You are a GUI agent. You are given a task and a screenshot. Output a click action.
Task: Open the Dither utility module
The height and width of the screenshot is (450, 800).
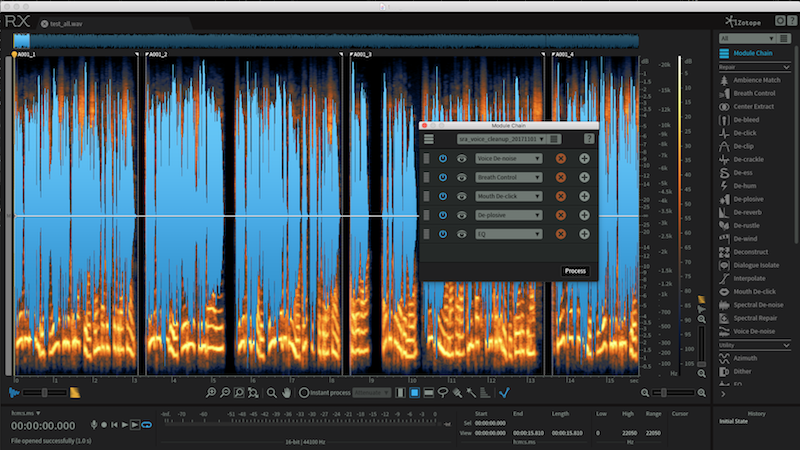tap(736, 371)
